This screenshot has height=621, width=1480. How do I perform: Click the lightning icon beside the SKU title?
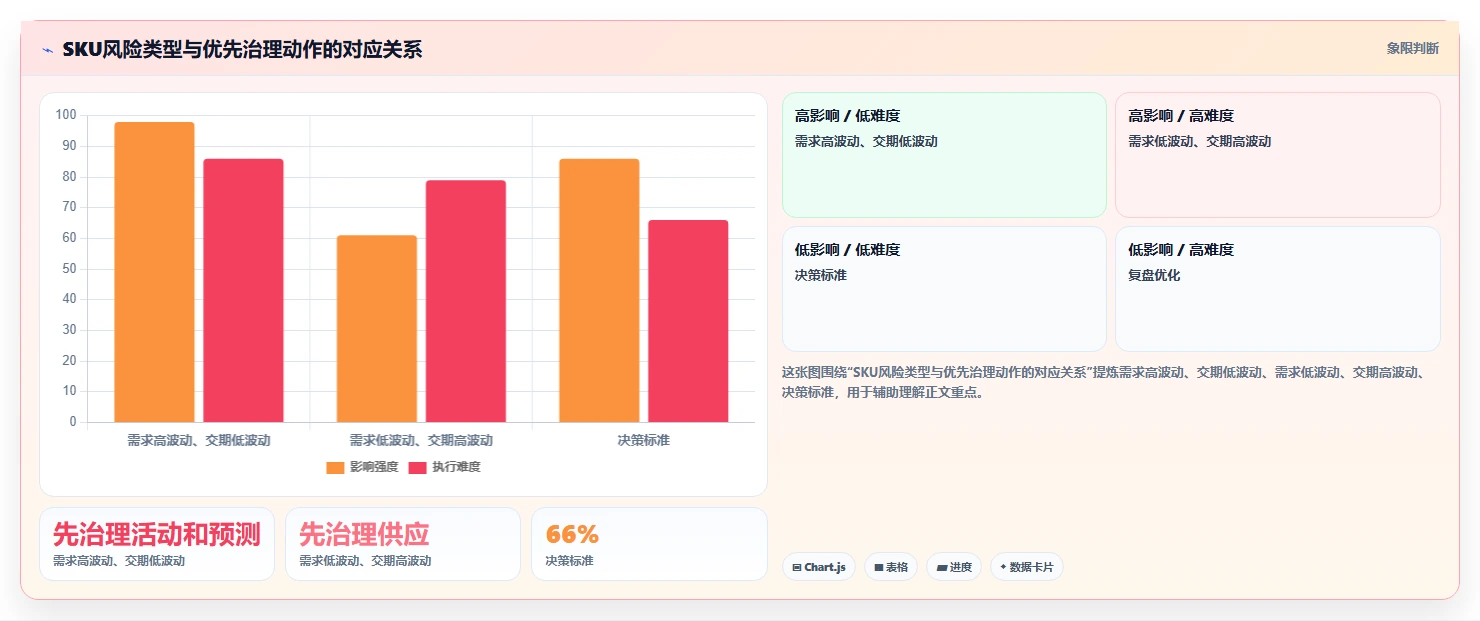(x=47, y=50)
